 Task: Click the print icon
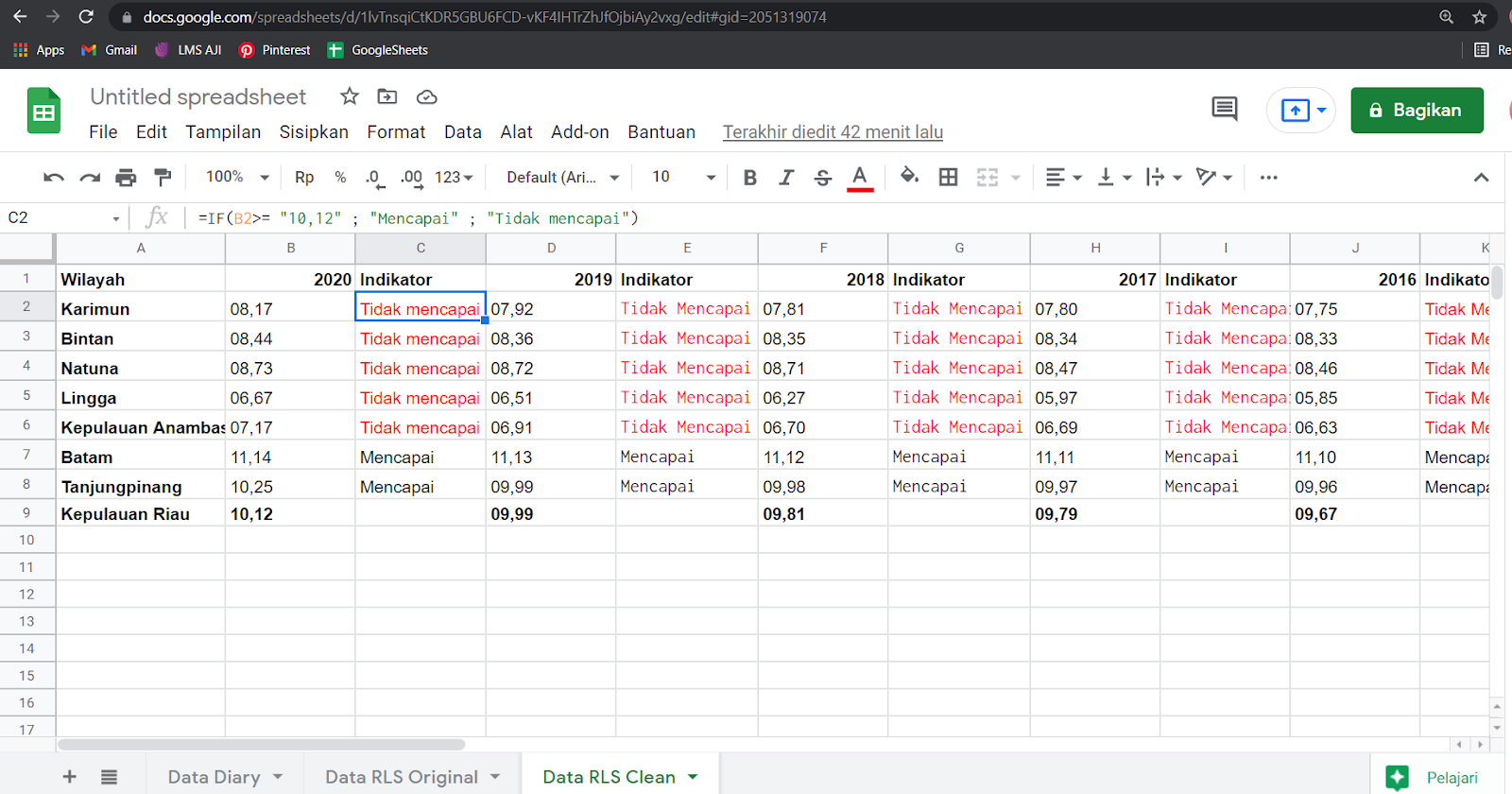tap(126, 178)
